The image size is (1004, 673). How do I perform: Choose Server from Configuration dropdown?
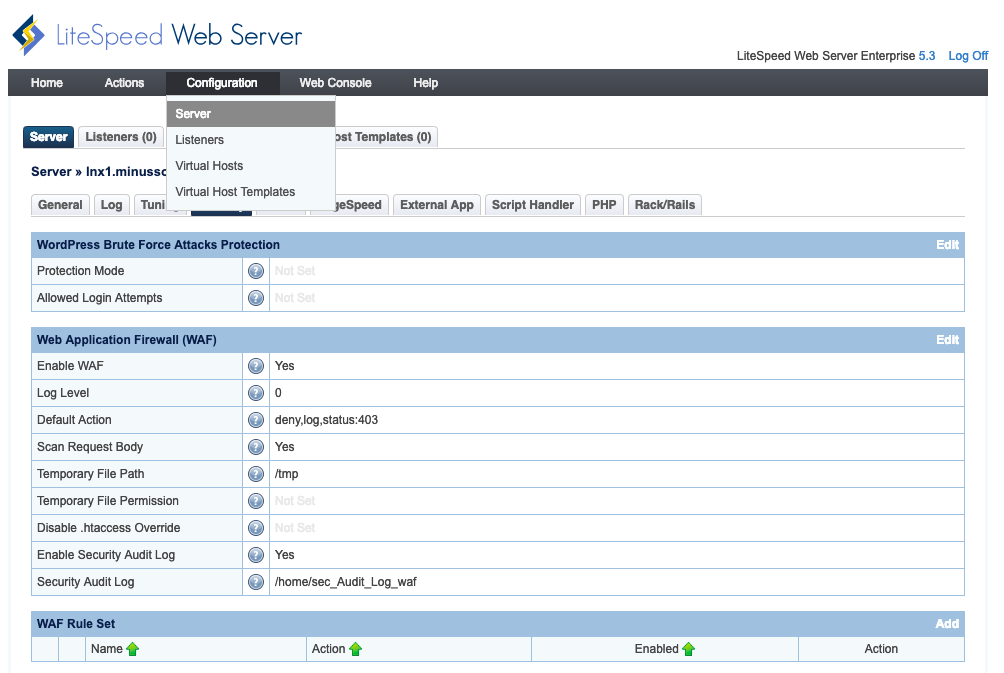click(x=250, y=114)
